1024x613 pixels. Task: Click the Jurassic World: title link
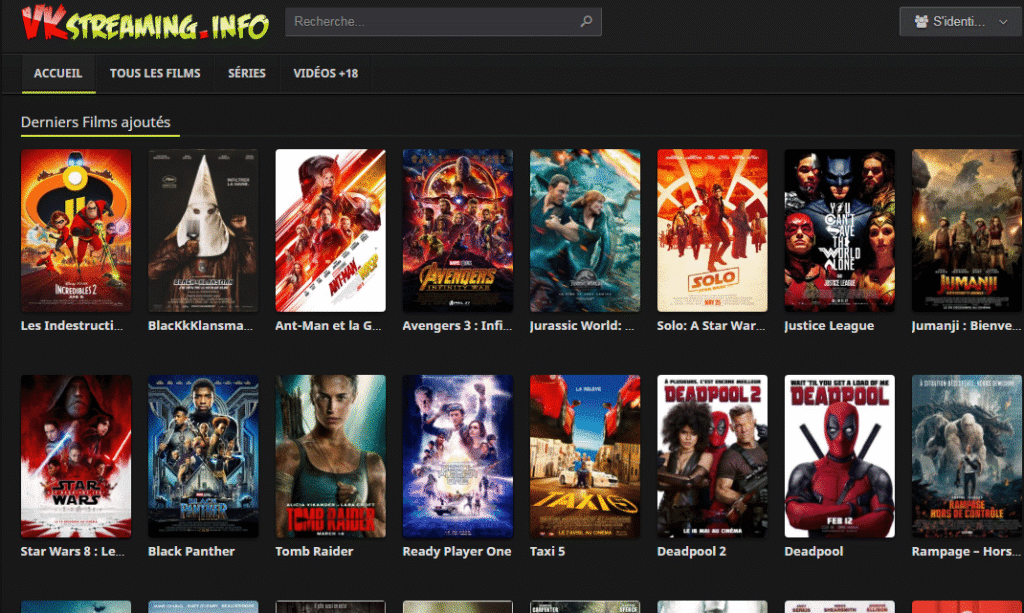pyautogui.click(x=582, y=325)
